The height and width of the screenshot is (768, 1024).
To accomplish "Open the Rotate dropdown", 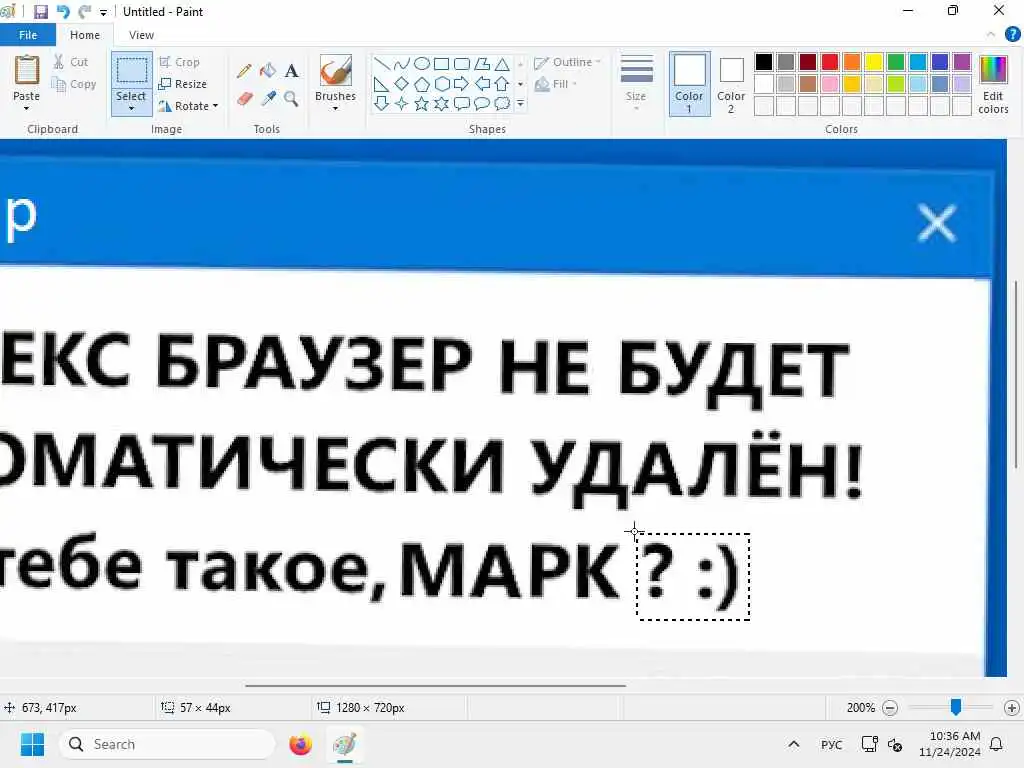I will (188, 106).
